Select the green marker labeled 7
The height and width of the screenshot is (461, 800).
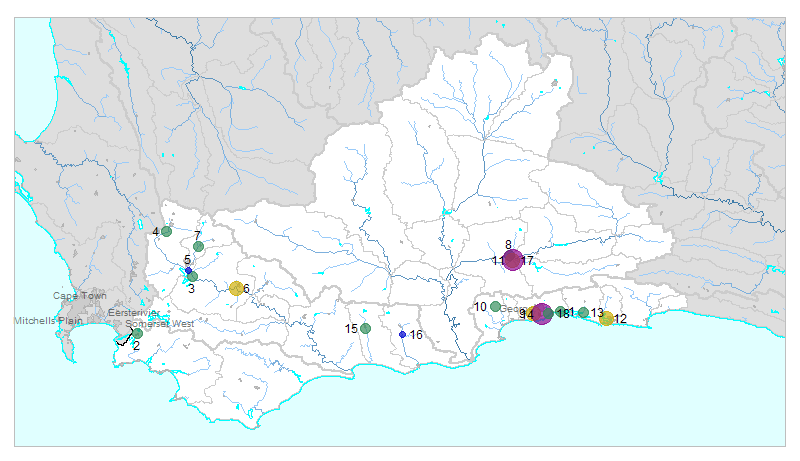coord(198,247)
